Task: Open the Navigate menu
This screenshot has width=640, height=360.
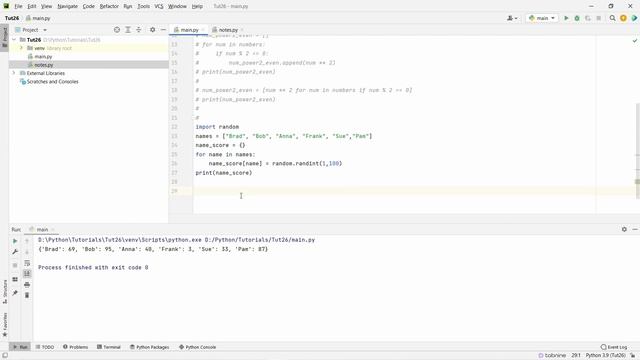Action: click(x=67, y=6)
